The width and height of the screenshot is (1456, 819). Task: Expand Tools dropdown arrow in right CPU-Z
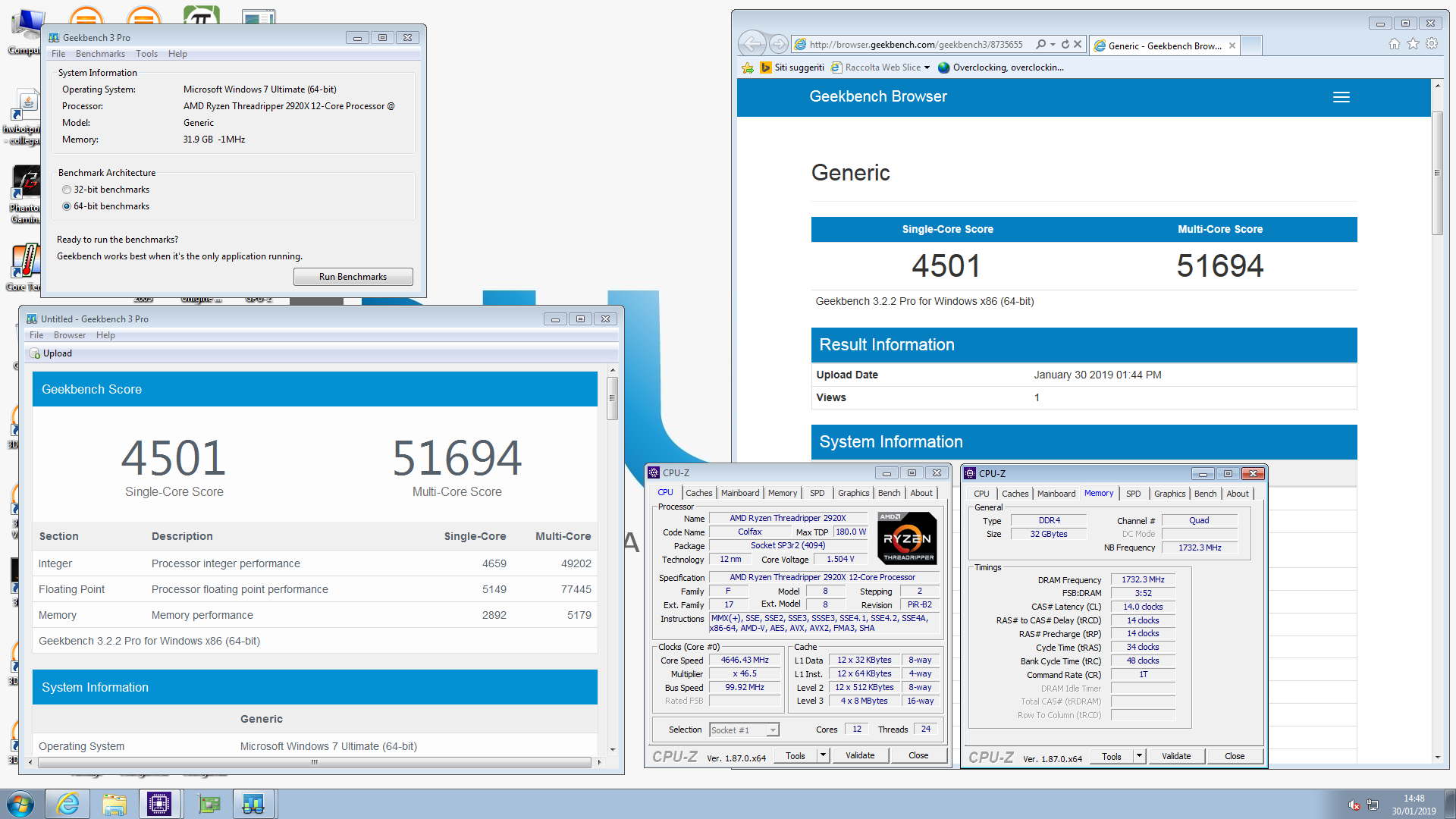pos(1139,756)
